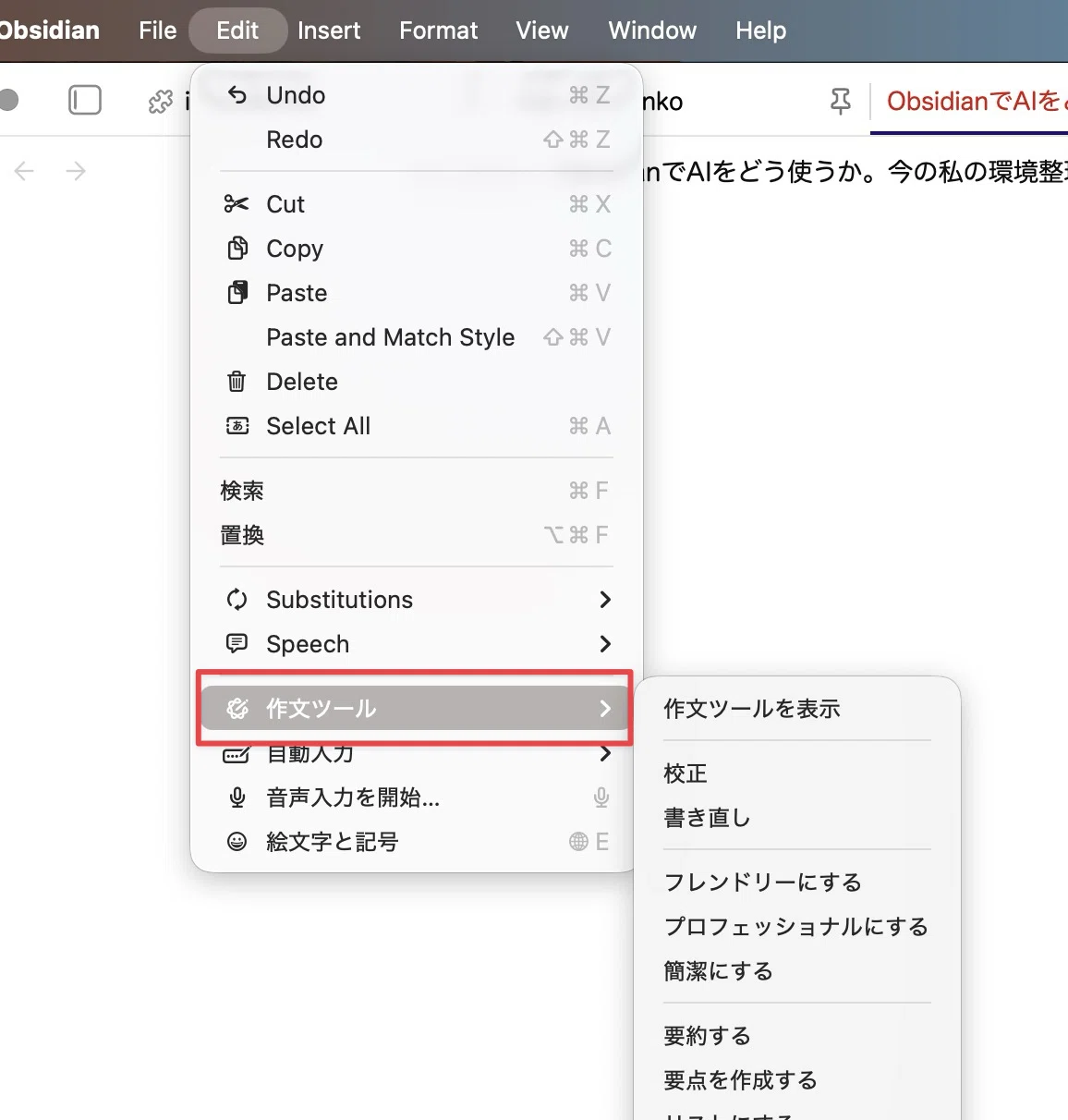Navigate back with left arrow
1068x1120 pixels.
click(25, 170)
